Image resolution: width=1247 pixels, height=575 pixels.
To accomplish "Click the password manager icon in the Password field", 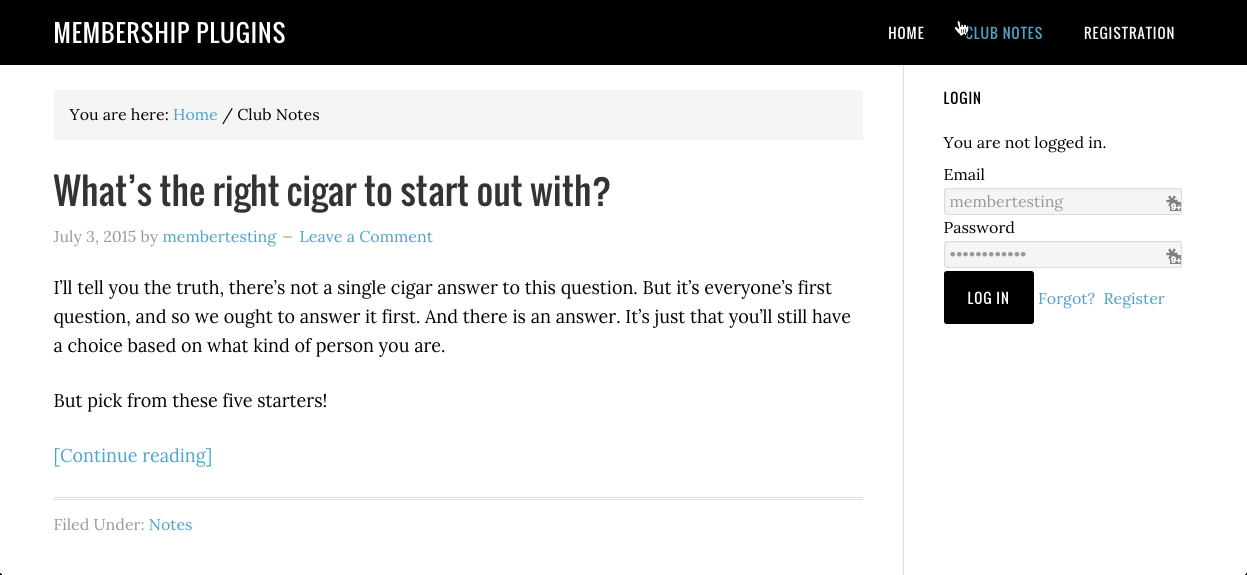I will click(1173, 256).
